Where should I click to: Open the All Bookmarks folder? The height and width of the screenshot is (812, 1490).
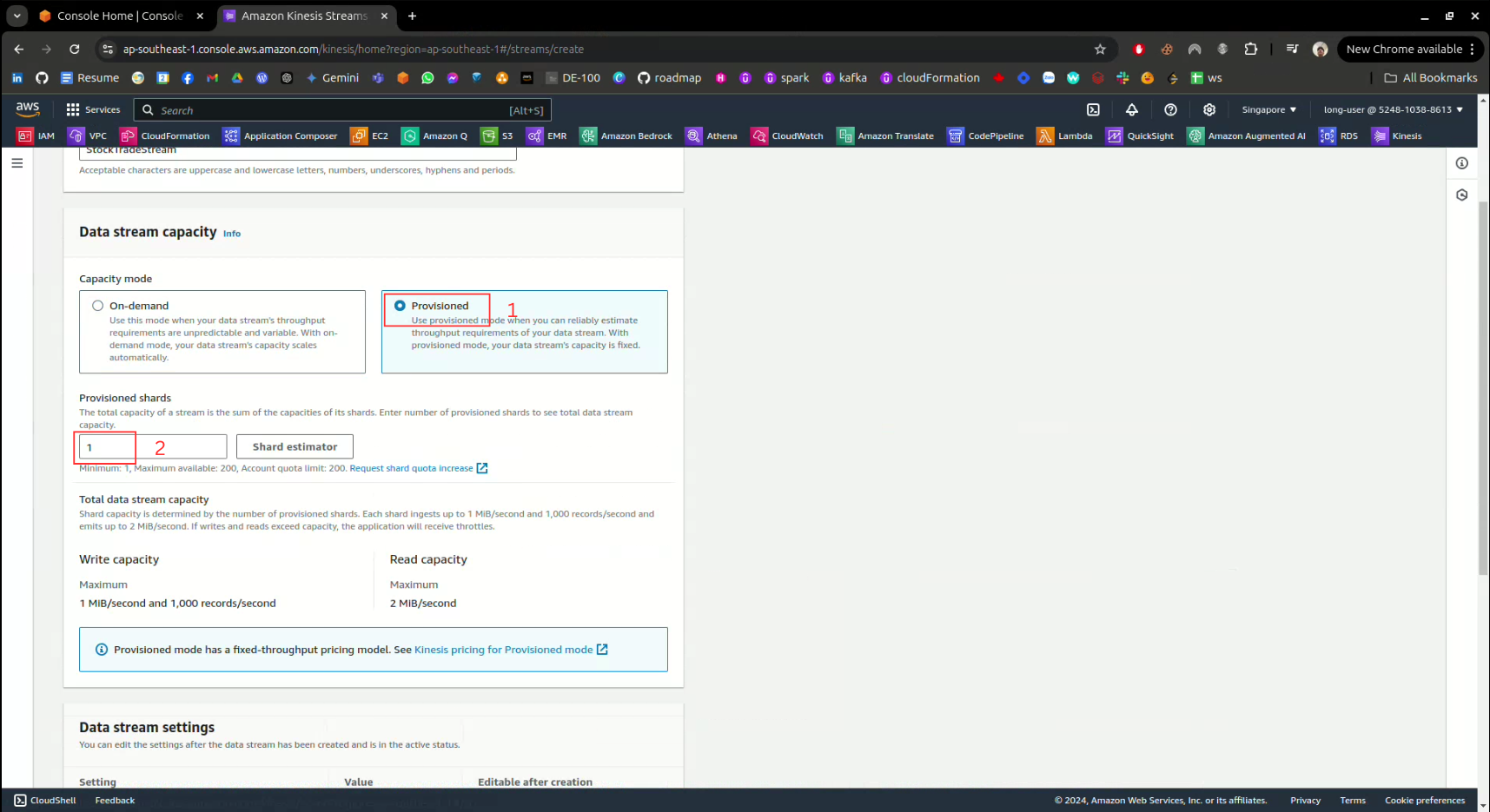click(1430, 78)
